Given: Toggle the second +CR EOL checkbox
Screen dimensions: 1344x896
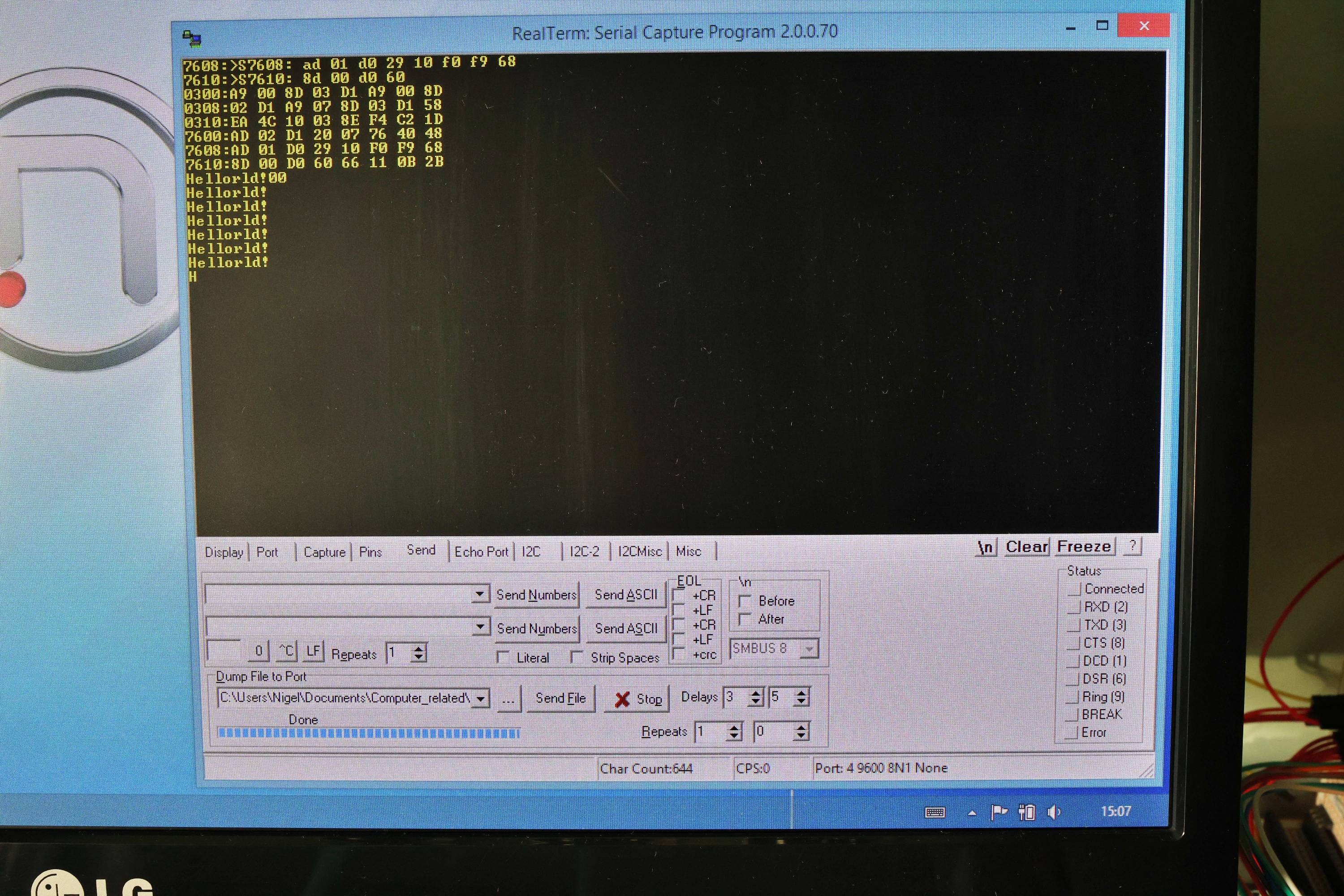Looking at the screenshot, I should tap(678, 625).
